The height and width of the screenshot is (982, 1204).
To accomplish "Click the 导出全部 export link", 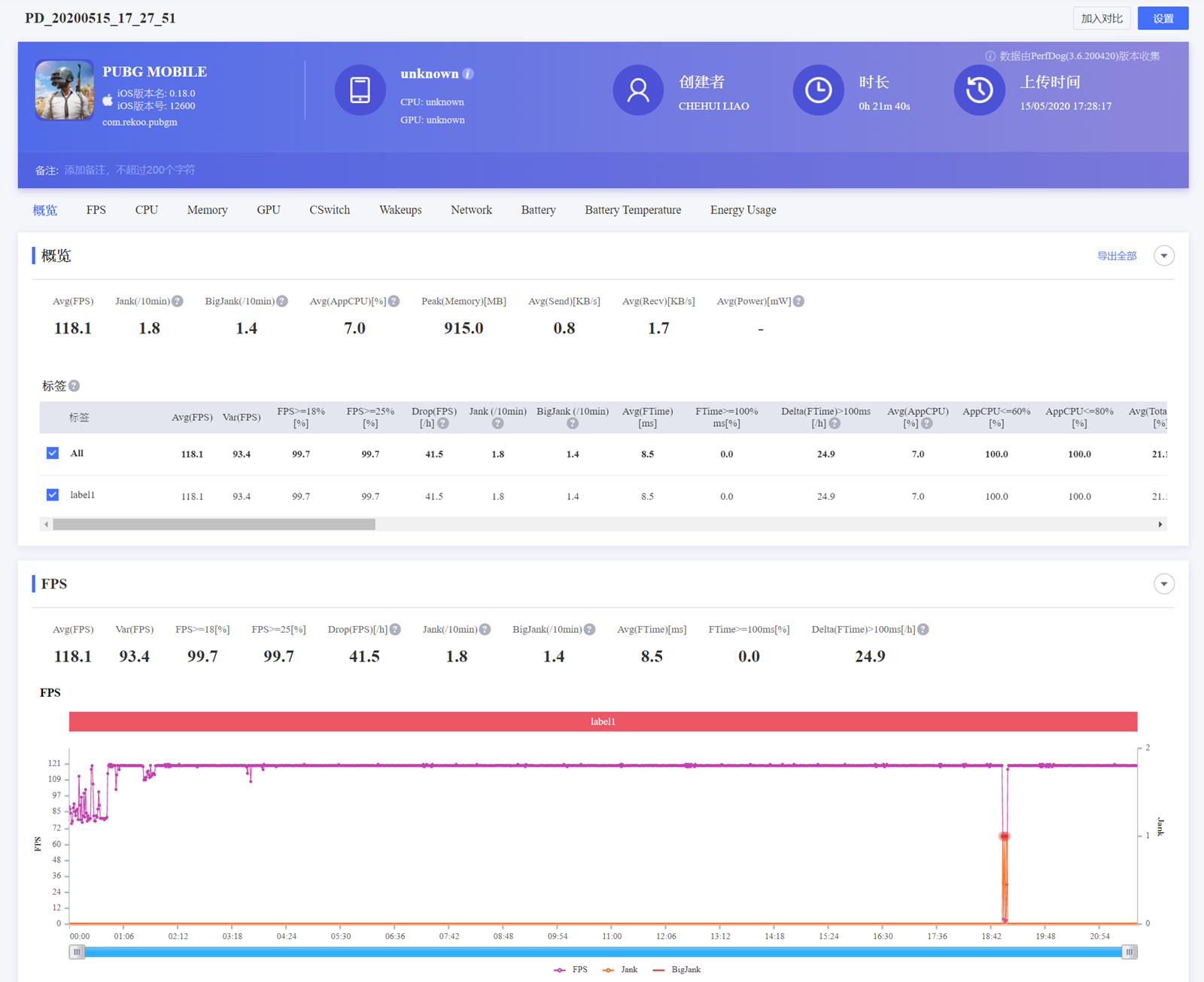I will pos(1116,256).
